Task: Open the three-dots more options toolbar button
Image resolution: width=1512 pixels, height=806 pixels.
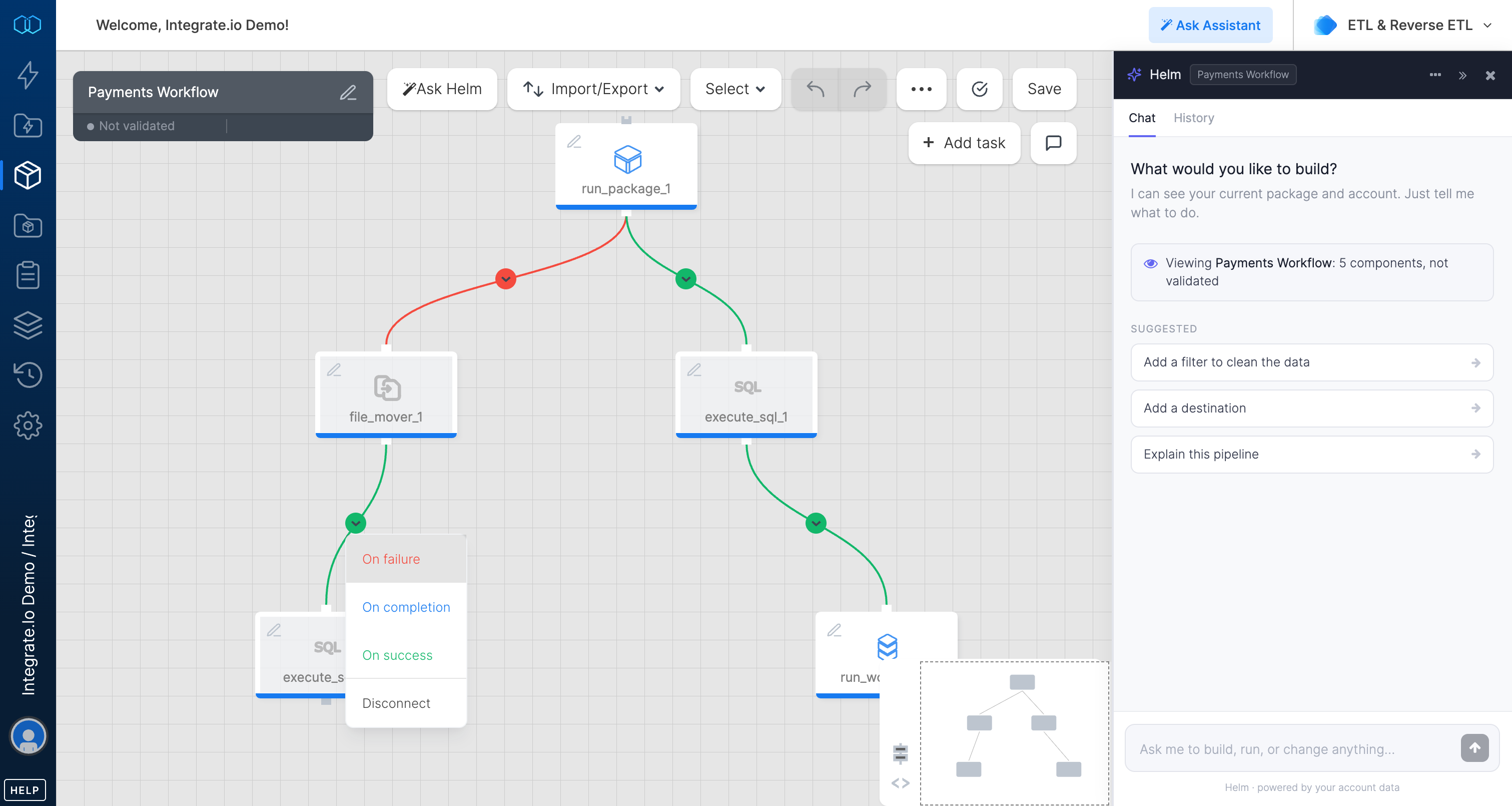Action: (922, 89)
